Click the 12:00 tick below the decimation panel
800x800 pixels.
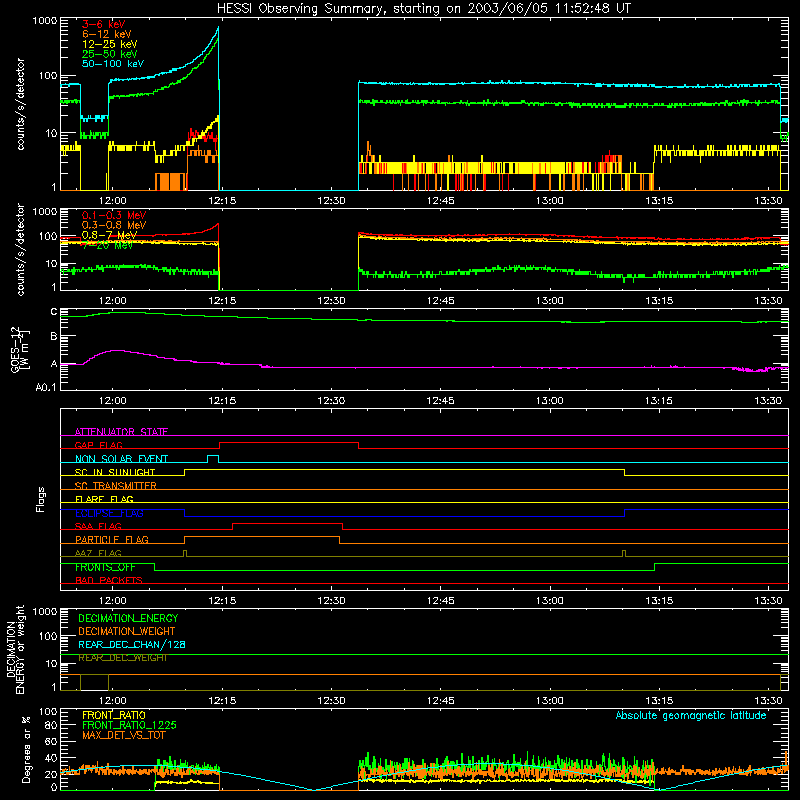tap(113, 701)
